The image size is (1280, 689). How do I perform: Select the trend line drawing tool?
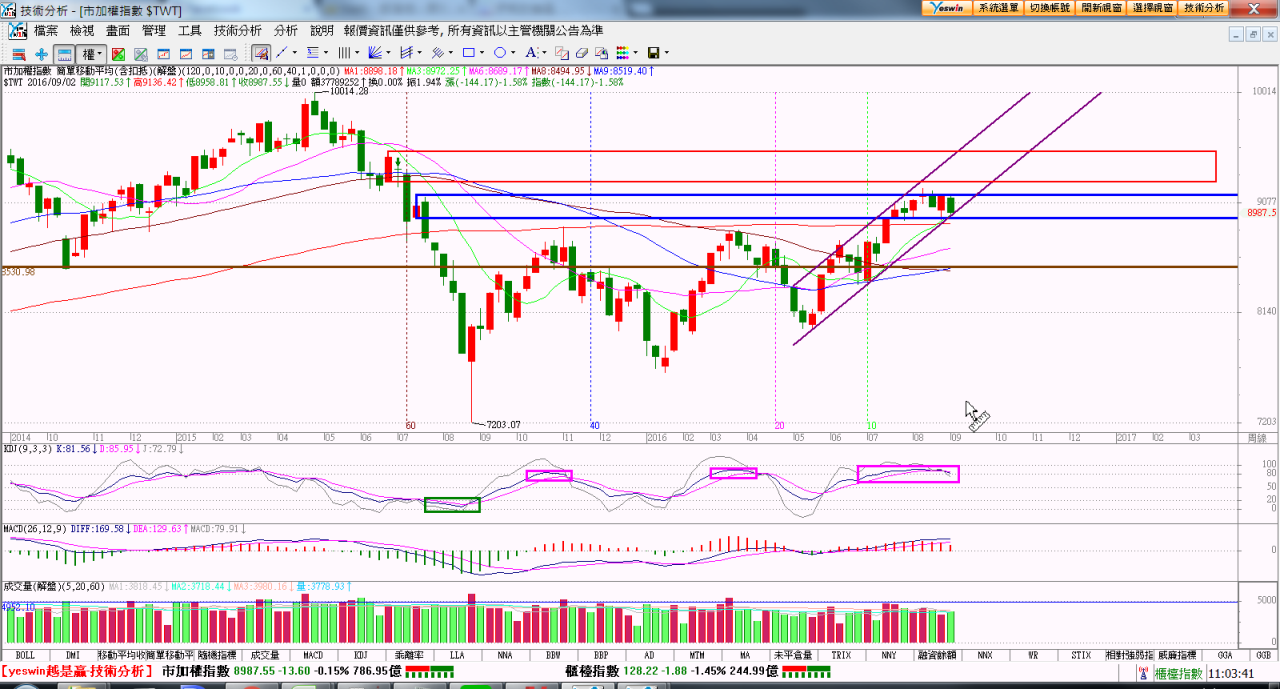282,53
